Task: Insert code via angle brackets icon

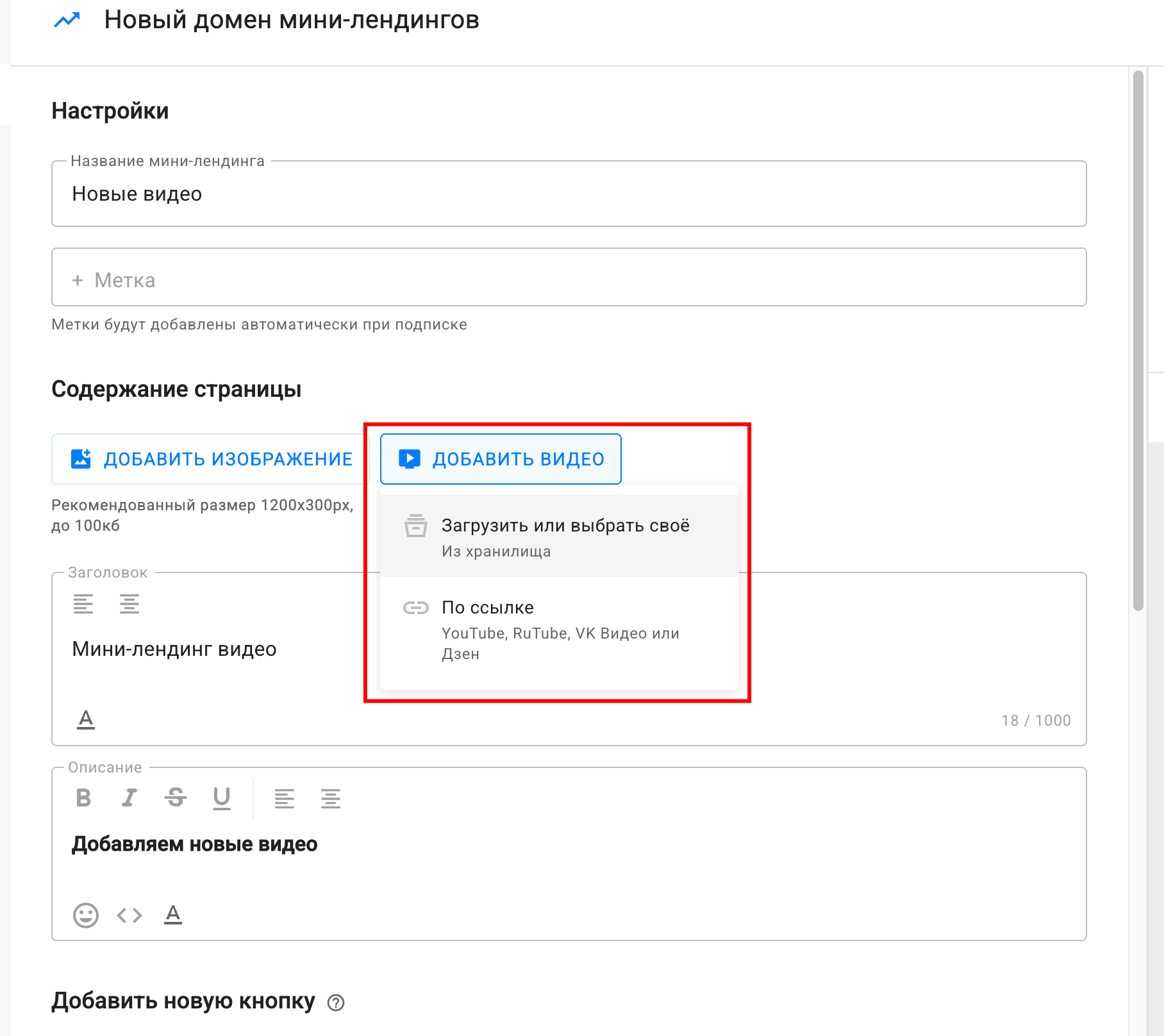Action: [x=129, y=915]
